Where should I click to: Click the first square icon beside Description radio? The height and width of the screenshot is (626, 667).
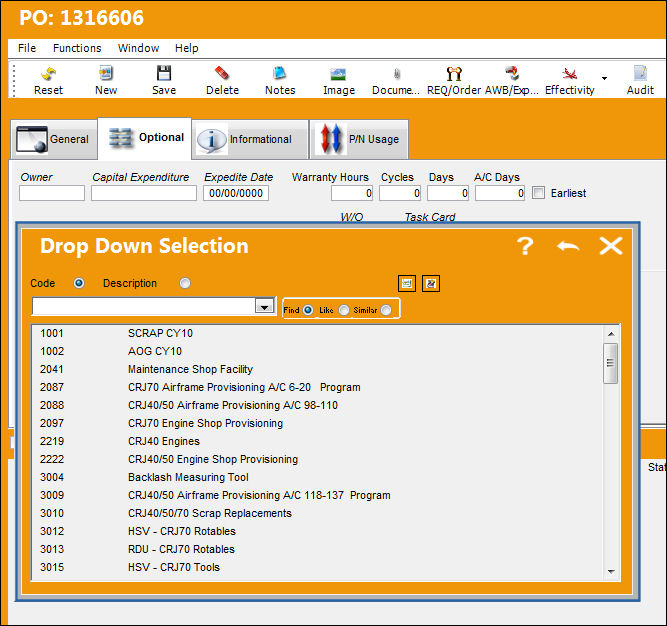coord(407,284)
